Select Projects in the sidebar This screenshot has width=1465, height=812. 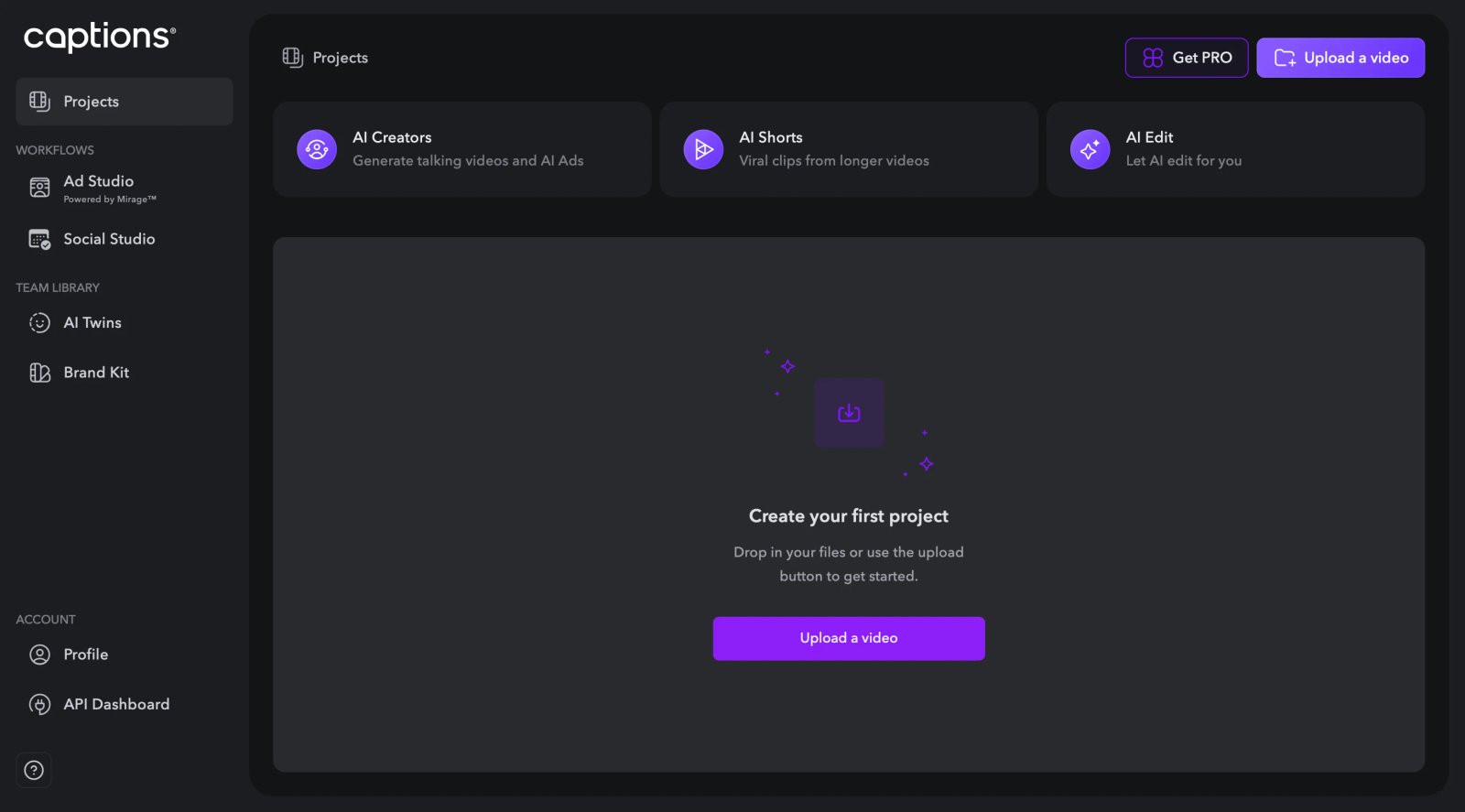pos(125,102)
